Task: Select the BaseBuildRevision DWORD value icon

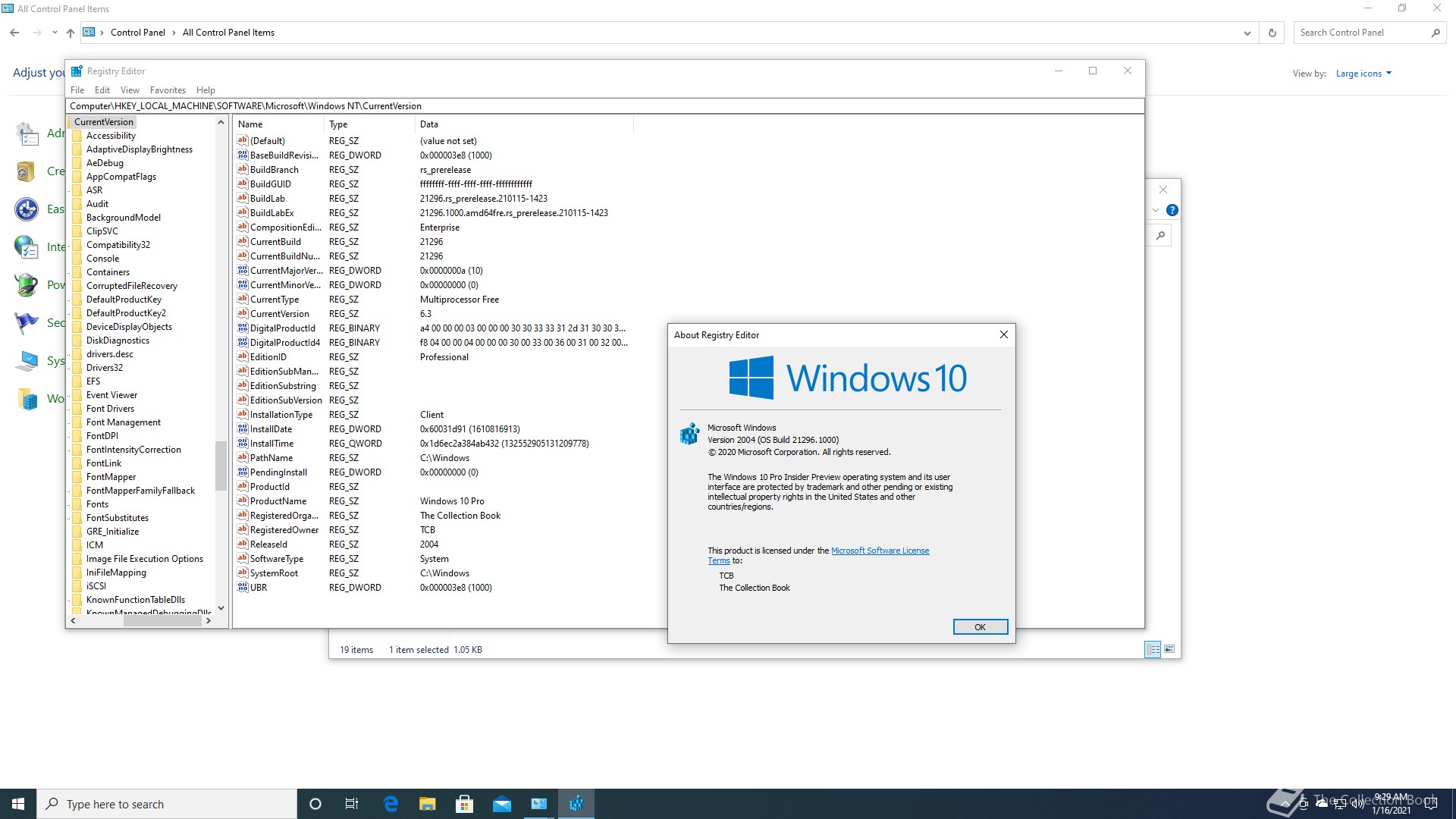Action: pos(243,155)
